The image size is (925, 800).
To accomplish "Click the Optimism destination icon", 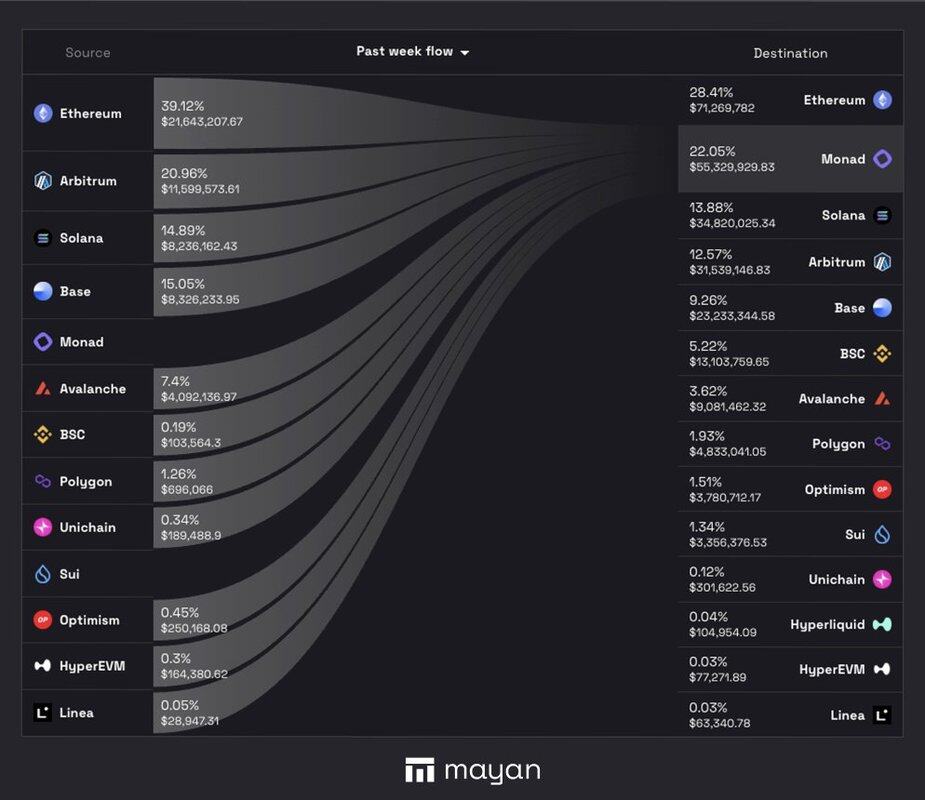I will coord(881,490).
